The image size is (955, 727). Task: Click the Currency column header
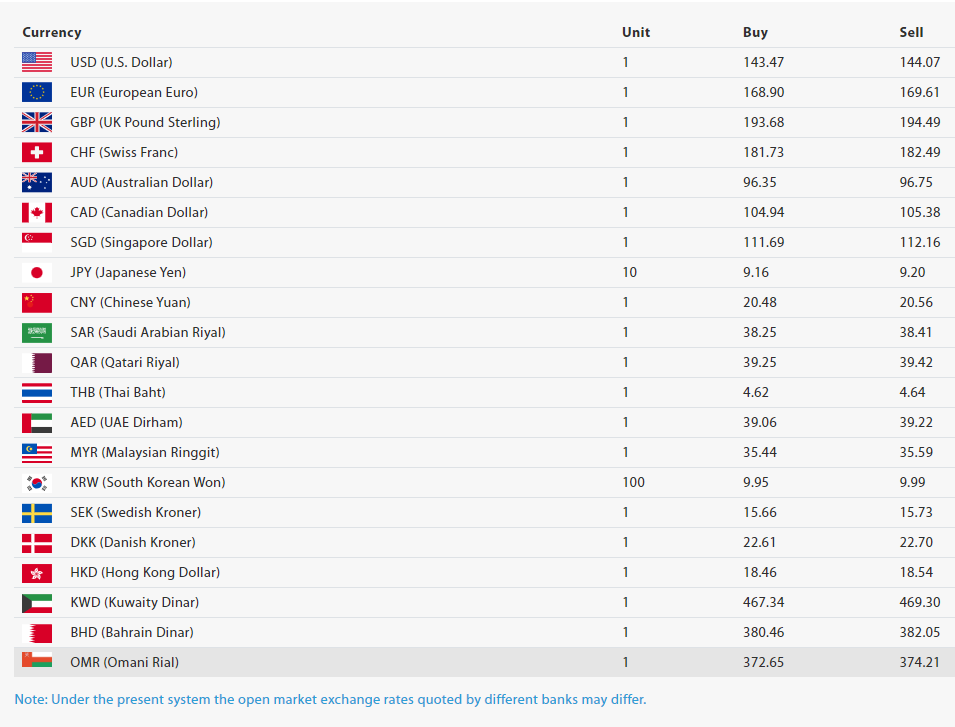[x=52, y=32]
